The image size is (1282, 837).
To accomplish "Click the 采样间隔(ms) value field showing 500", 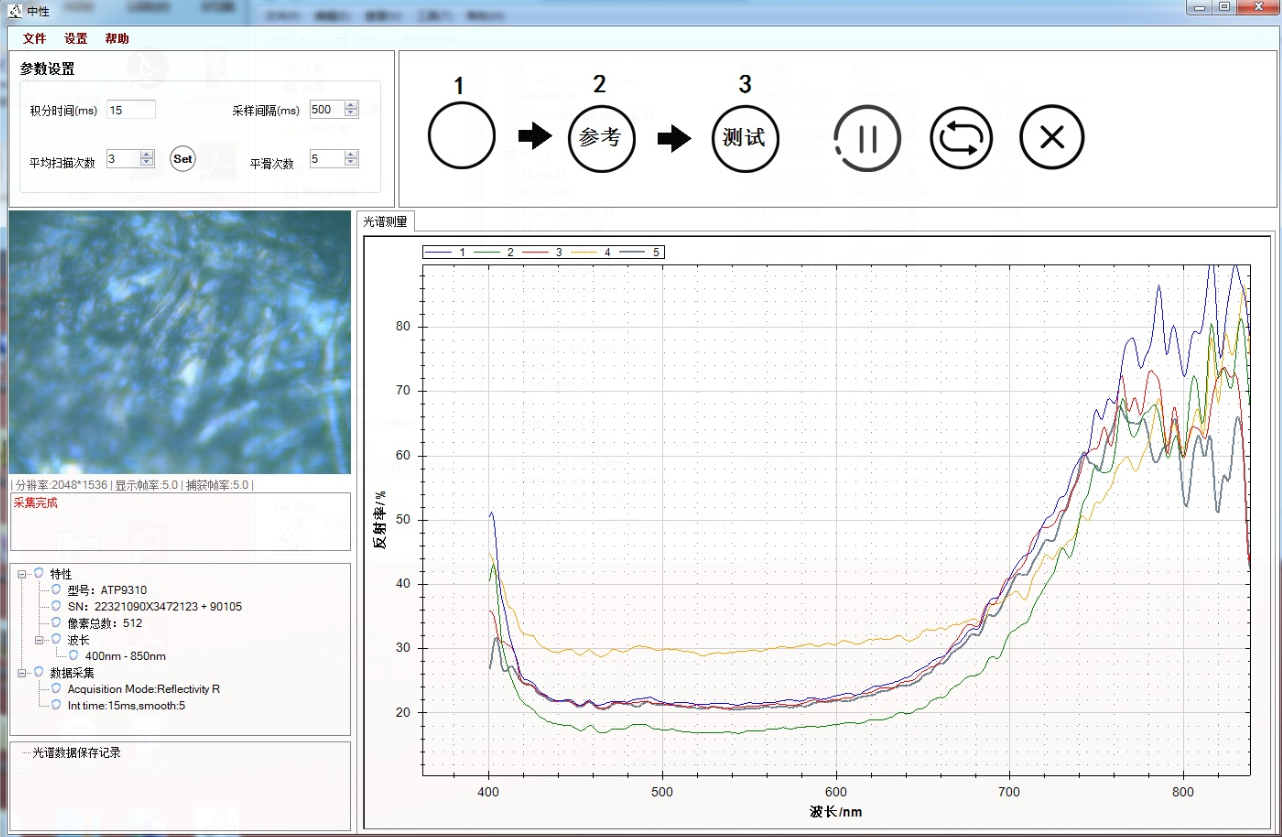I will (x=326, y=110).
